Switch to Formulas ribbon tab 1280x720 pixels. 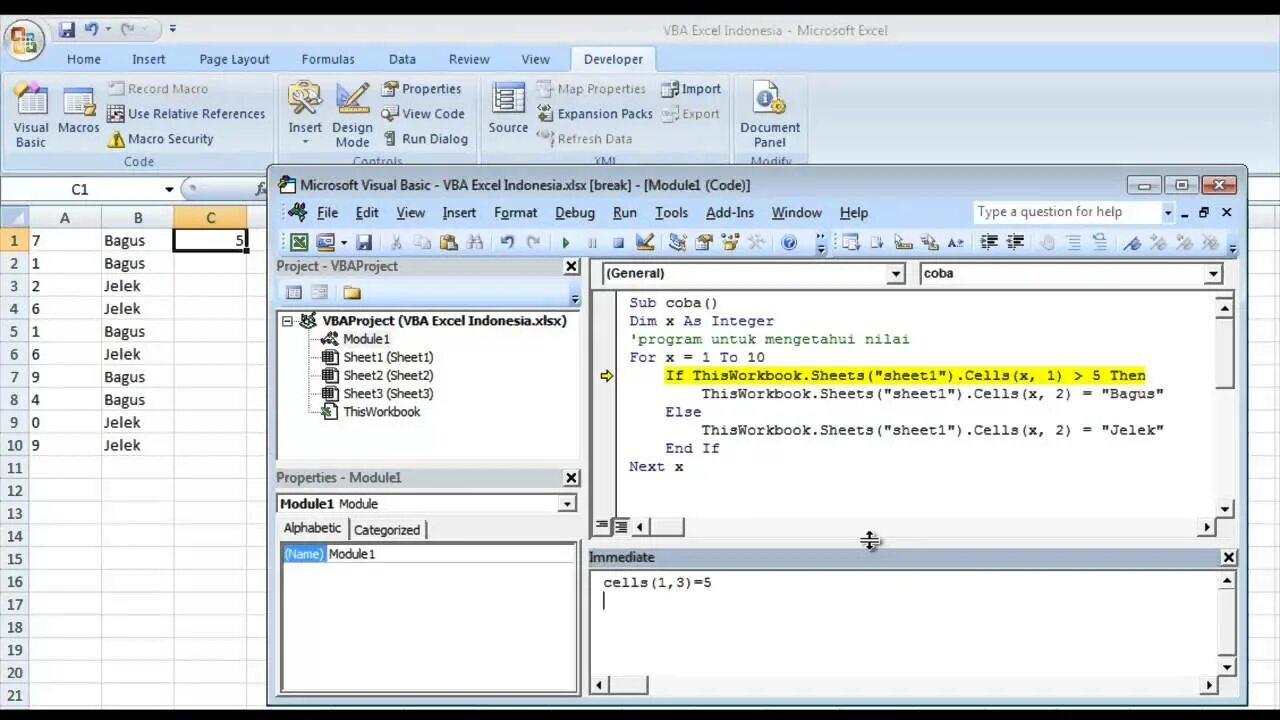tap(328, 59)
